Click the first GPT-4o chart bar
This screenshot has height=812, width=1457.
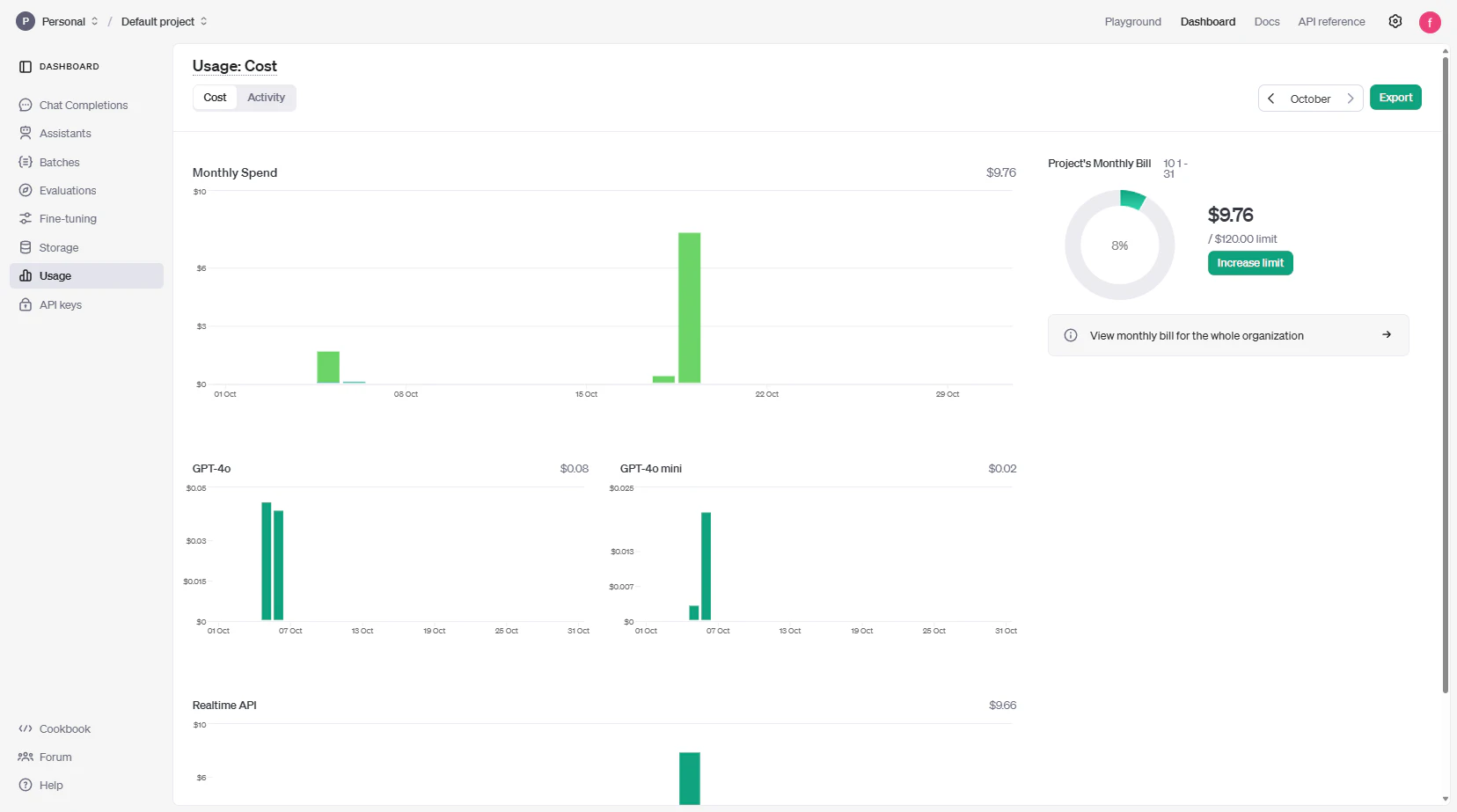(x=267, y=561)
